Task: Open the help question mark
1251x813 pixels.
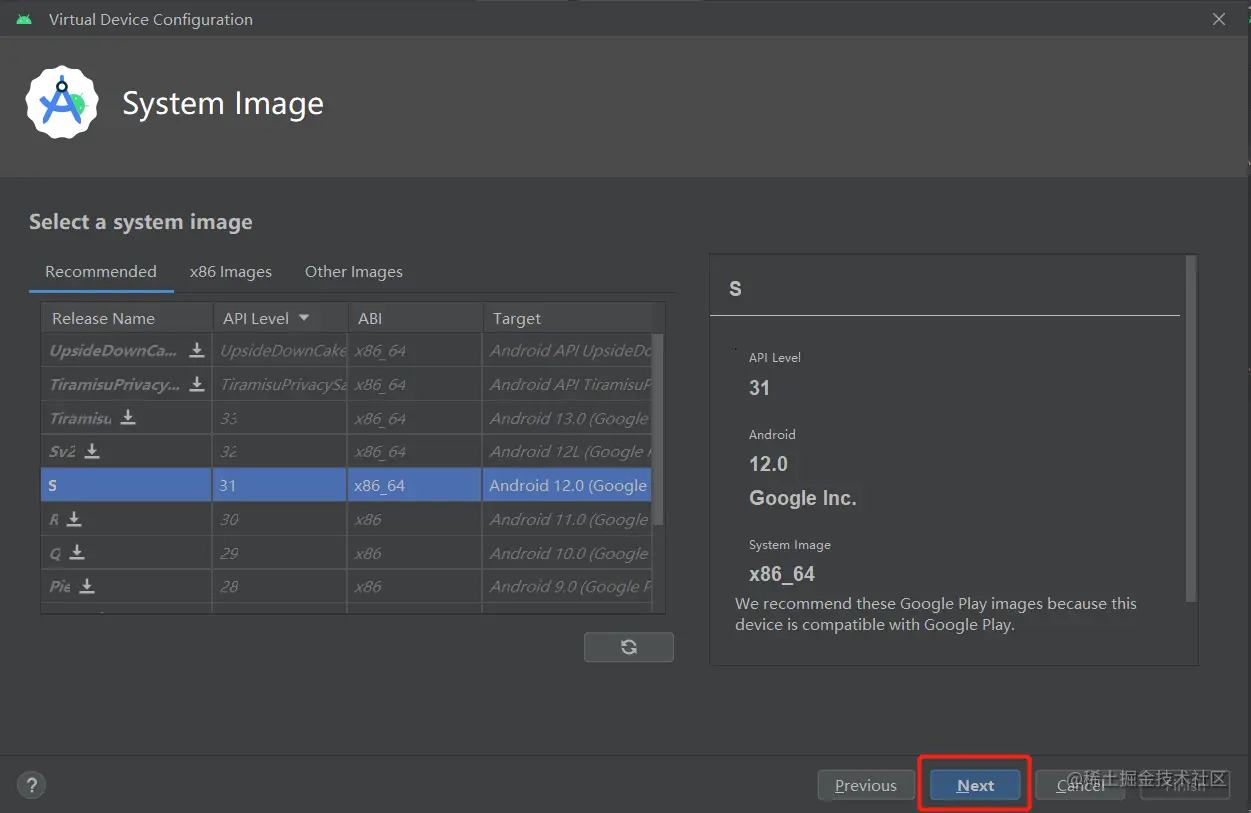Action: click(31, 785)
